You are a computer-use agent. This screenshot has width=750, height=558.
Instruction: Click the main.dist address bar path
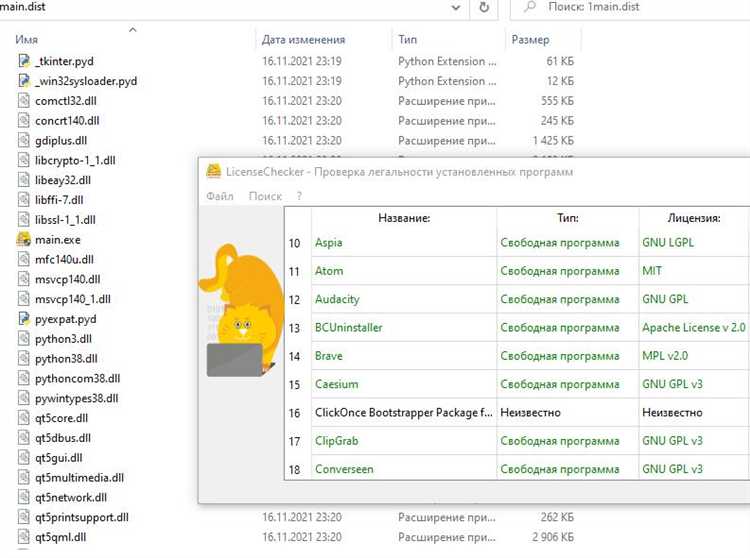click(x=23, y=7)
